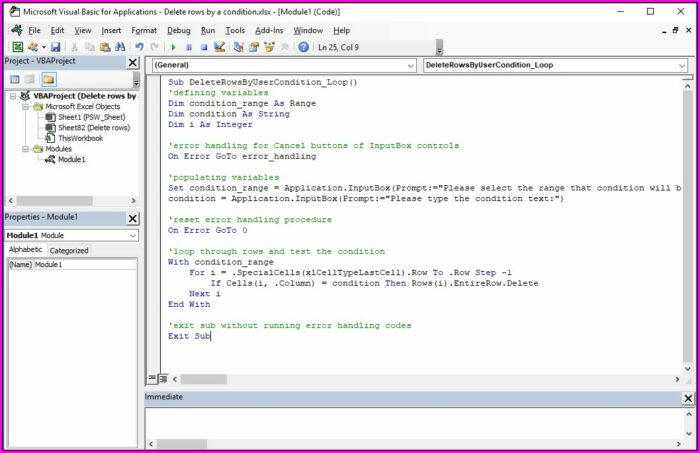The height and width of the screenshot is (453, 700).
Task: Open the Properties Window toolbar icon
Action: 254,47
